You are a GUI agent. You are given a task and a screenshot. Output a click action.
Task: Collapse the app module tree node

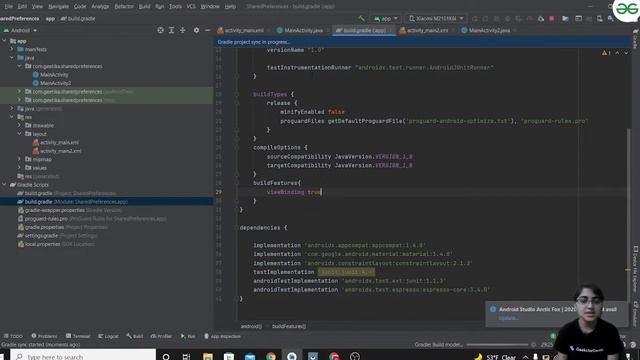click(x=4, y=41)
